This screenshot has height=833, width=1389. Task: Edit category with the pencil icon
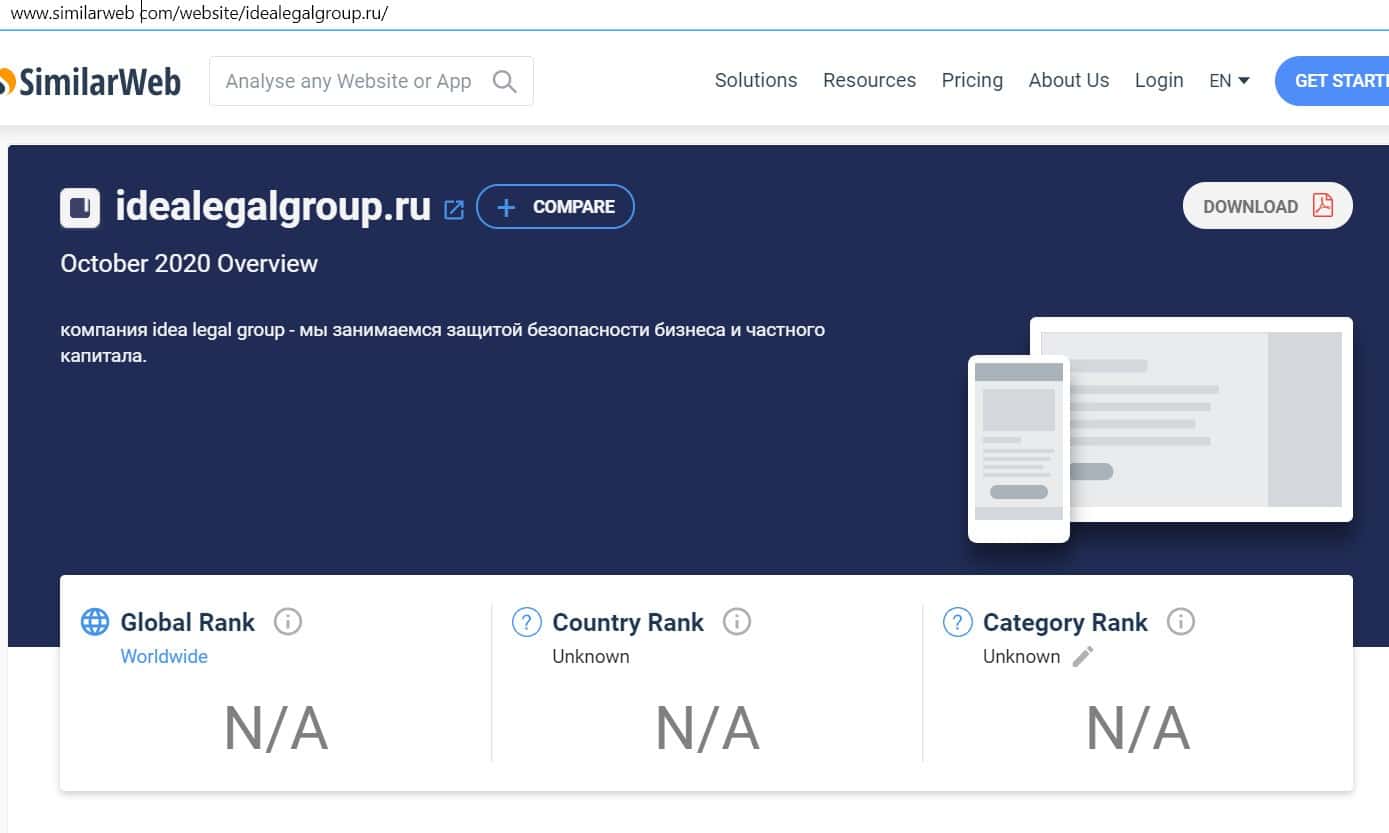(x=1083, y=656)
